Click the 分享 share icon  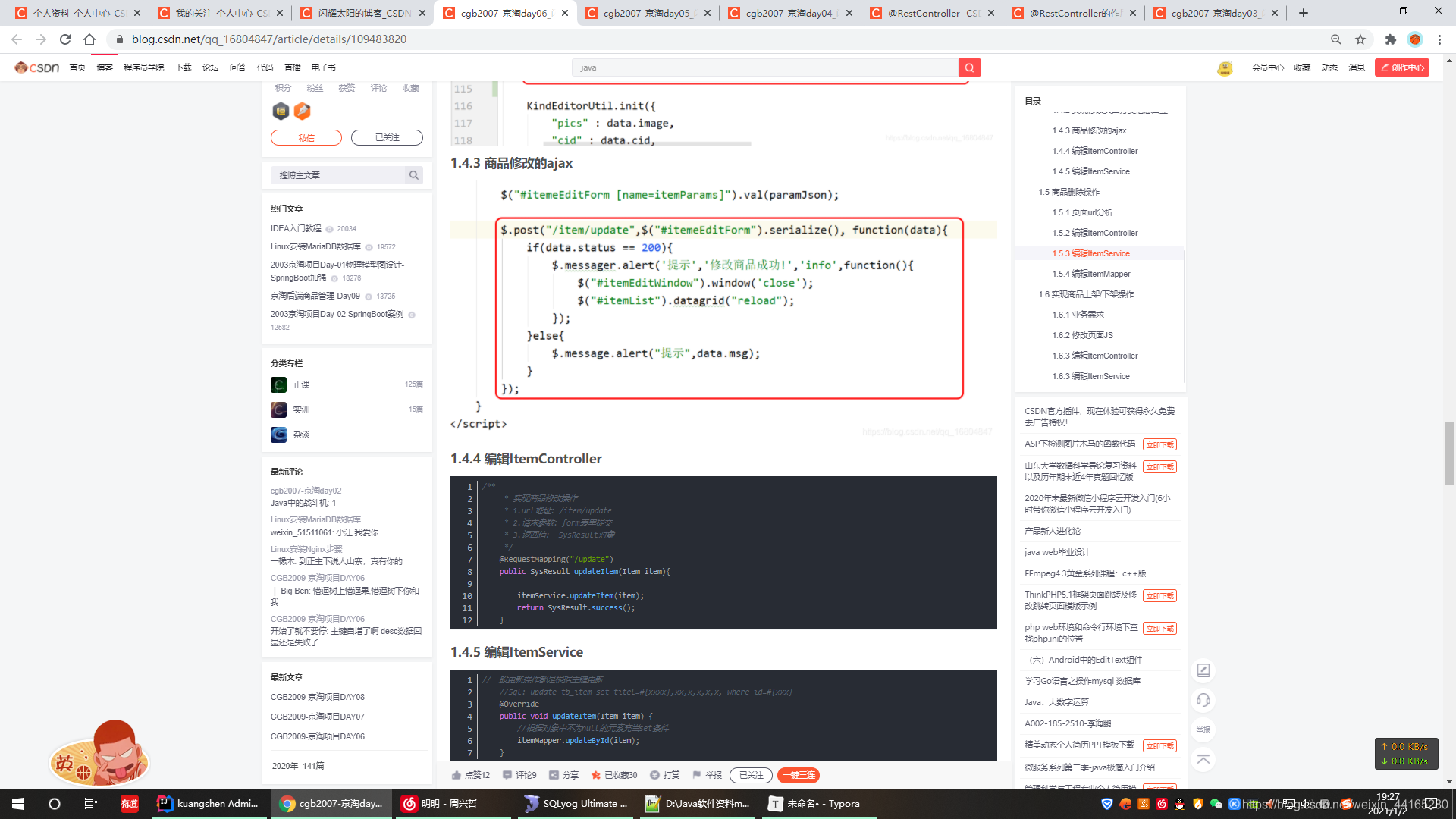554,775
